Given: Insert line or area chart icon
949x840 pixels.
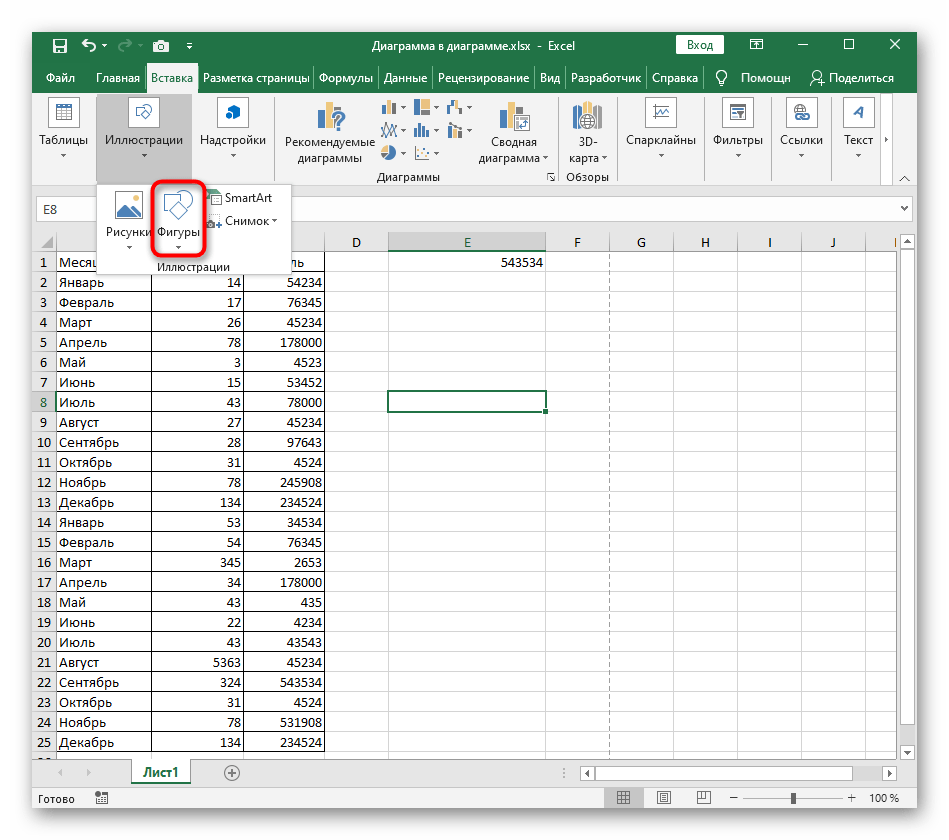Looking at the screenshot, I should point(393,131).
